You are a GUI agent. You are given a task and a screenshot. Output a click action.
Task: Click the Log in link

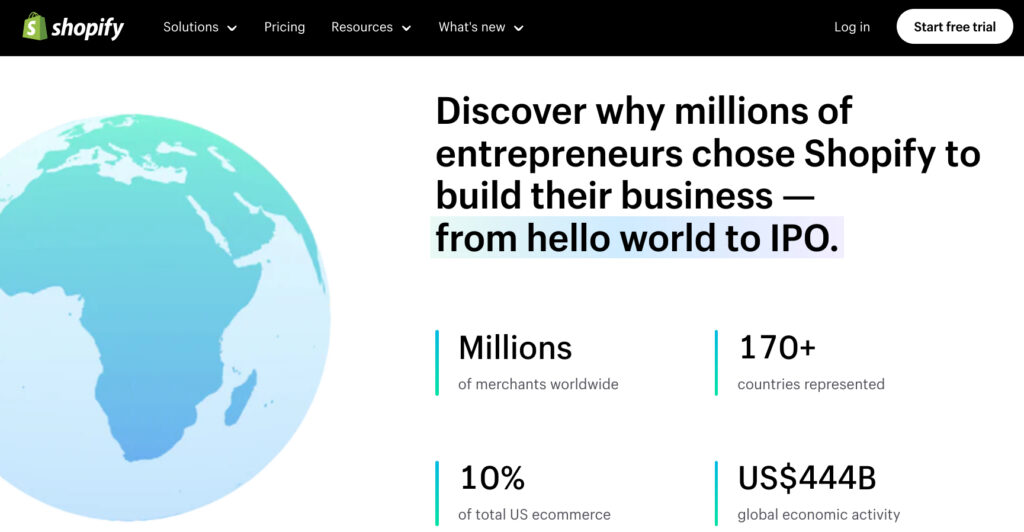click(852, 27)
